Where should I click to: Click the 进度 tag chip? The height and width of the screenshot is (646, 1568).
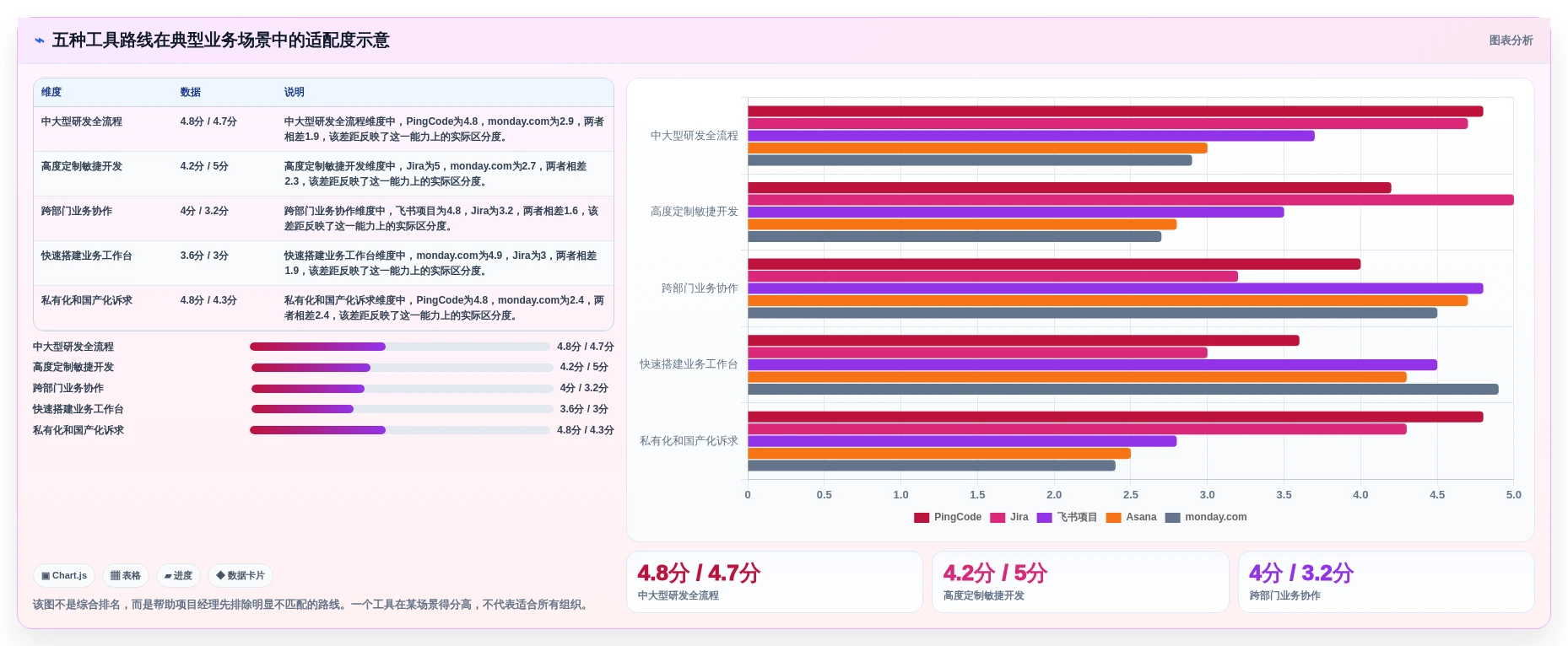coord(178,576)
